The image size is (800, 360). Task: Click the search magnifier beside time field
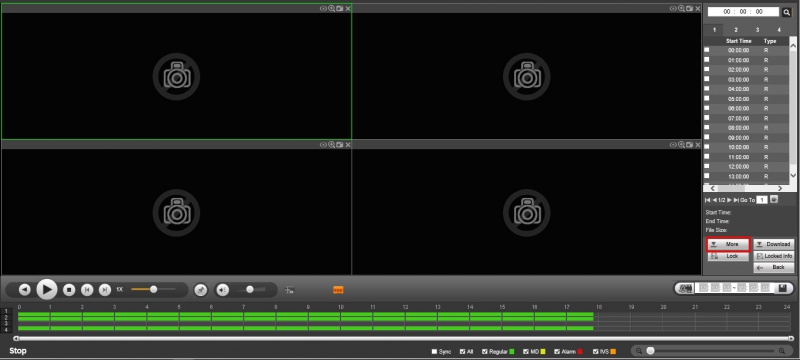(786, 12)
